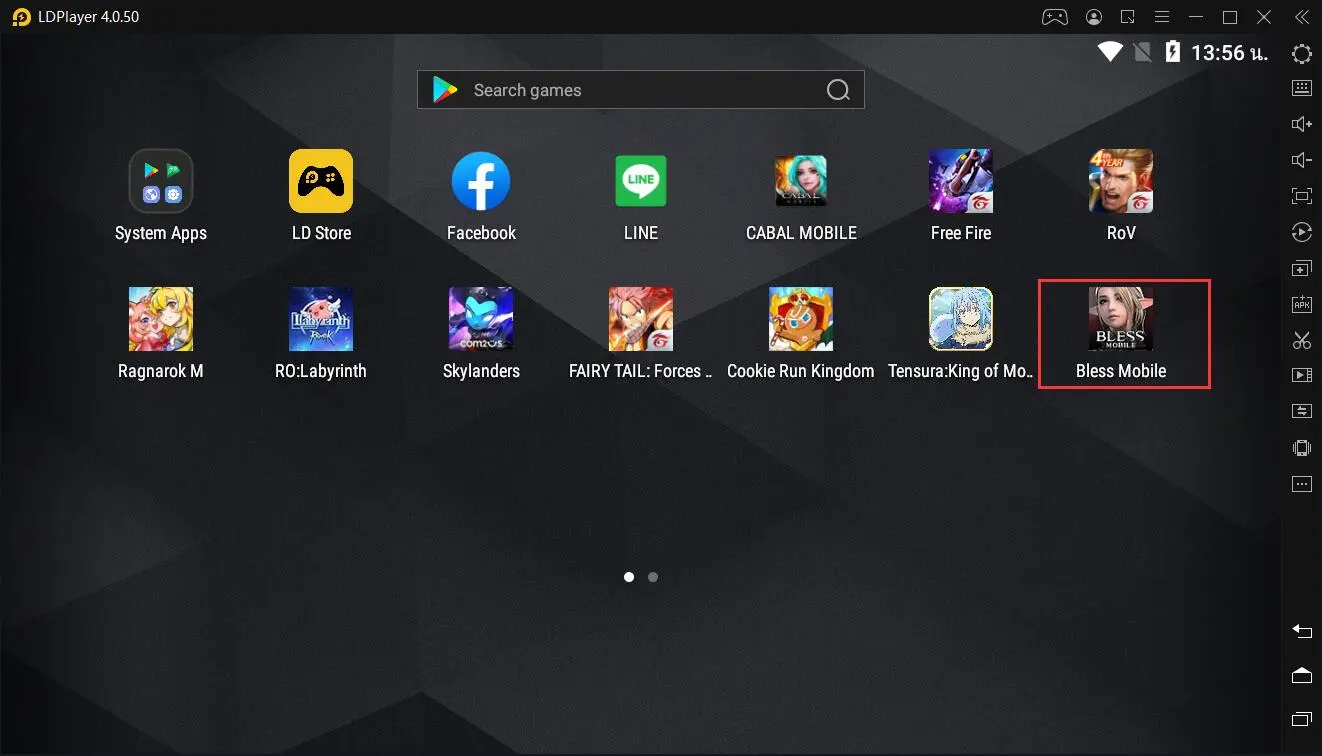Open Android recent apps button

point(1302,719)
